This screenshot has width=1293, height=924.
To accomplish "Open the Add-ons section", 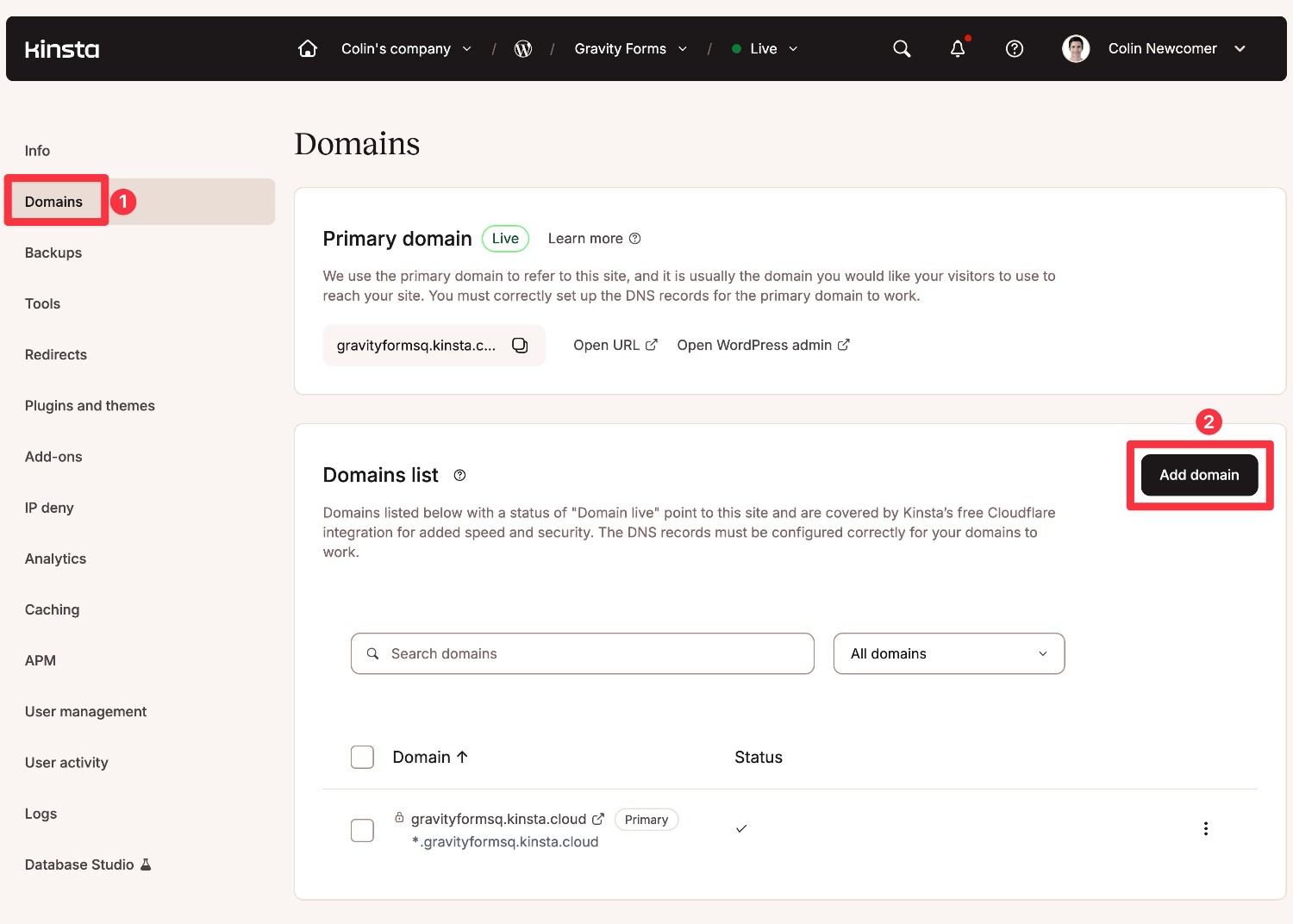I will pyautogui.click(x=53, y=457).
